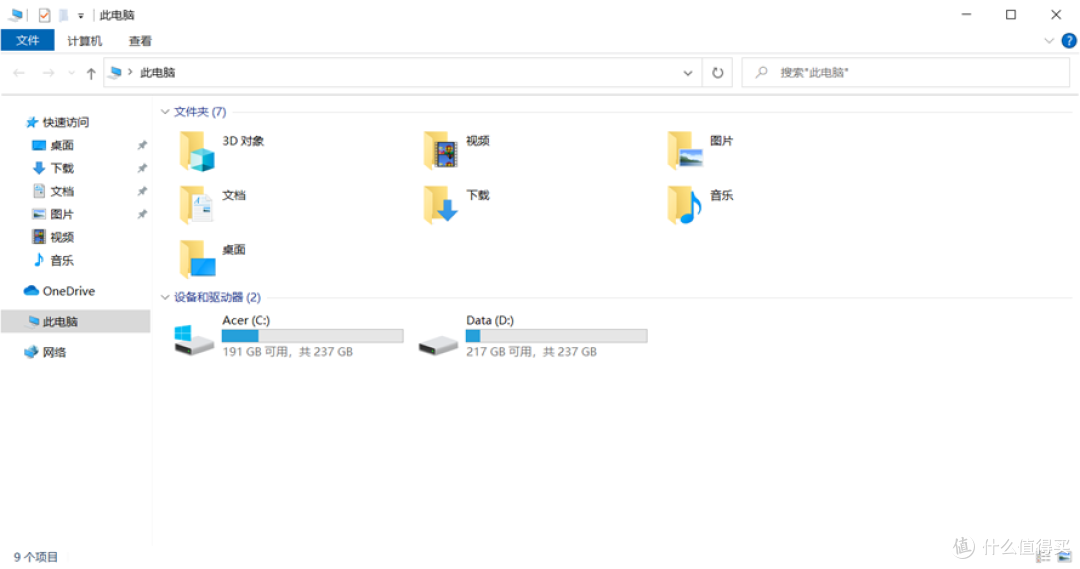
Task: Click the Acer (C:) storage usage bar
Action: point(313,335)
